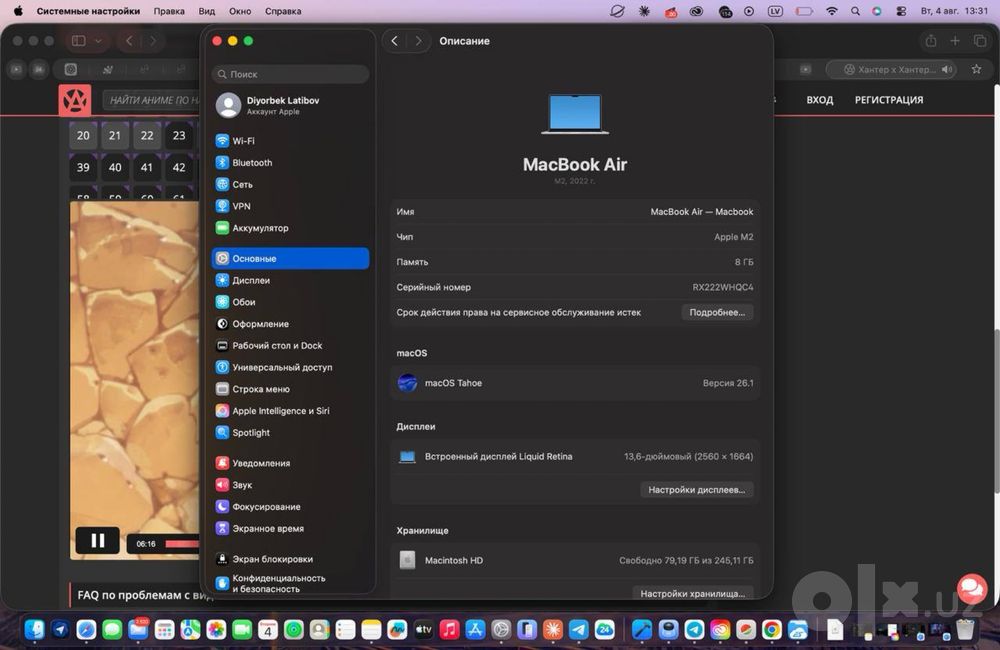Open new tab in Safari window
Screen dimensions: 1000x650
point(955,41)
